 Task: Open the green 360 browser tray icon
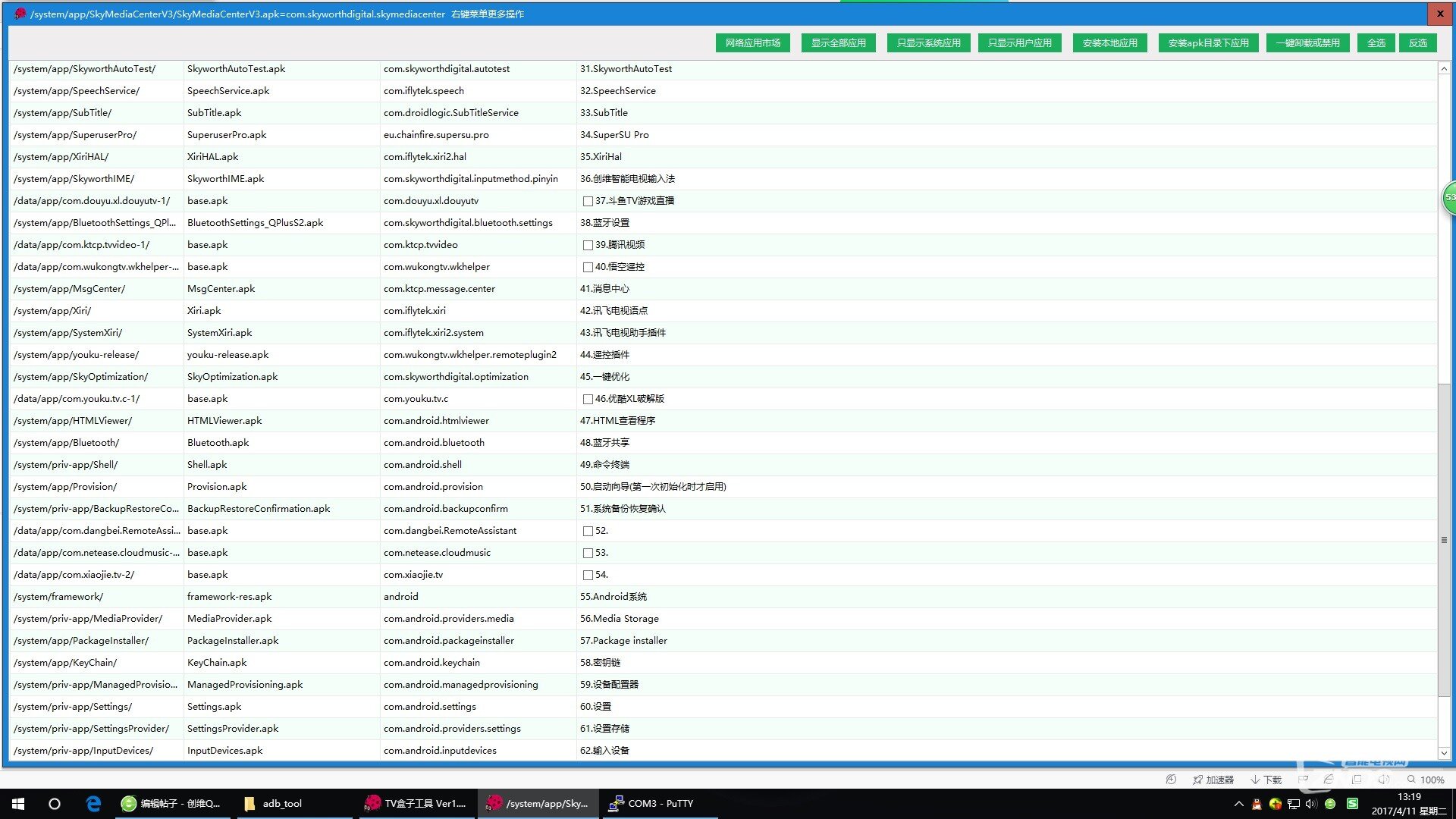coord(1330,804)
